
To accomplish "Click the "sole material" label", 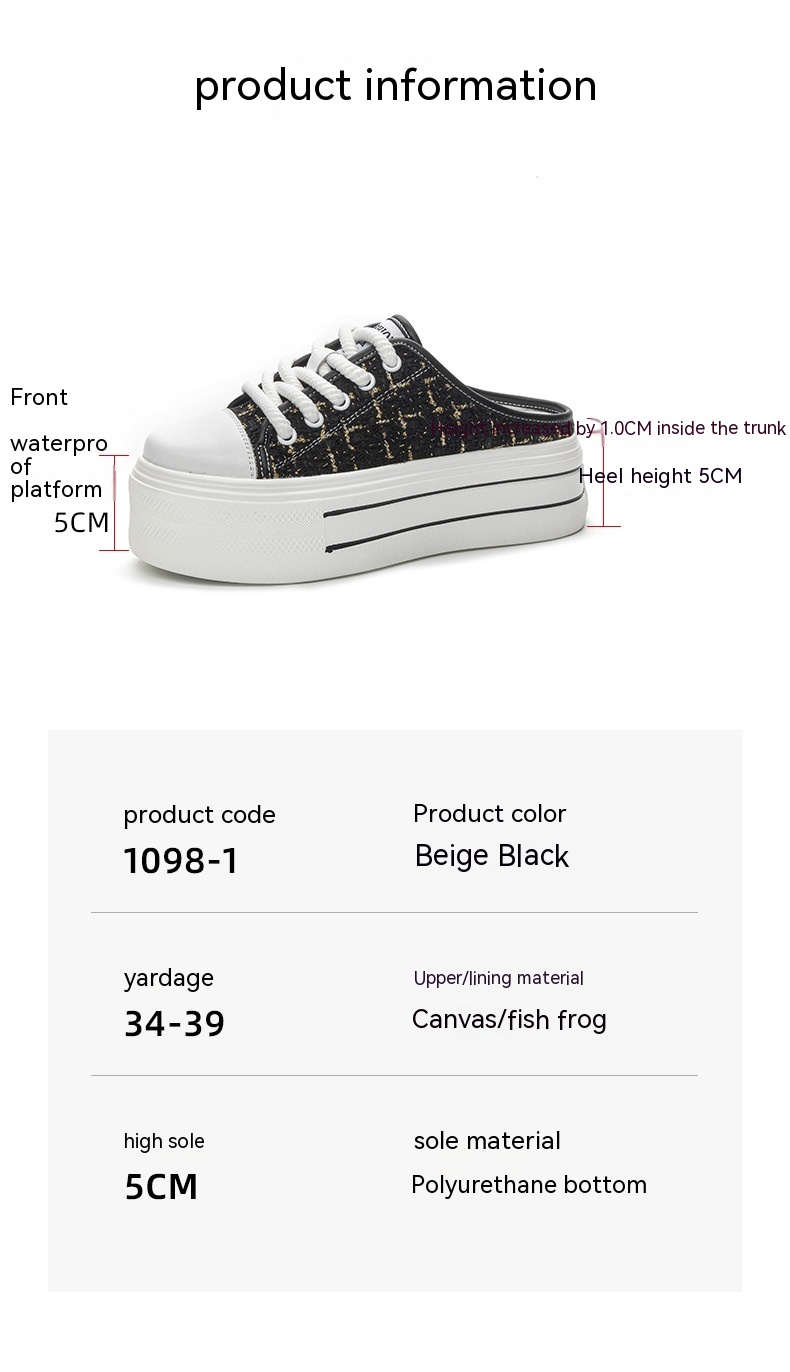I will (x=487, y=1141).
